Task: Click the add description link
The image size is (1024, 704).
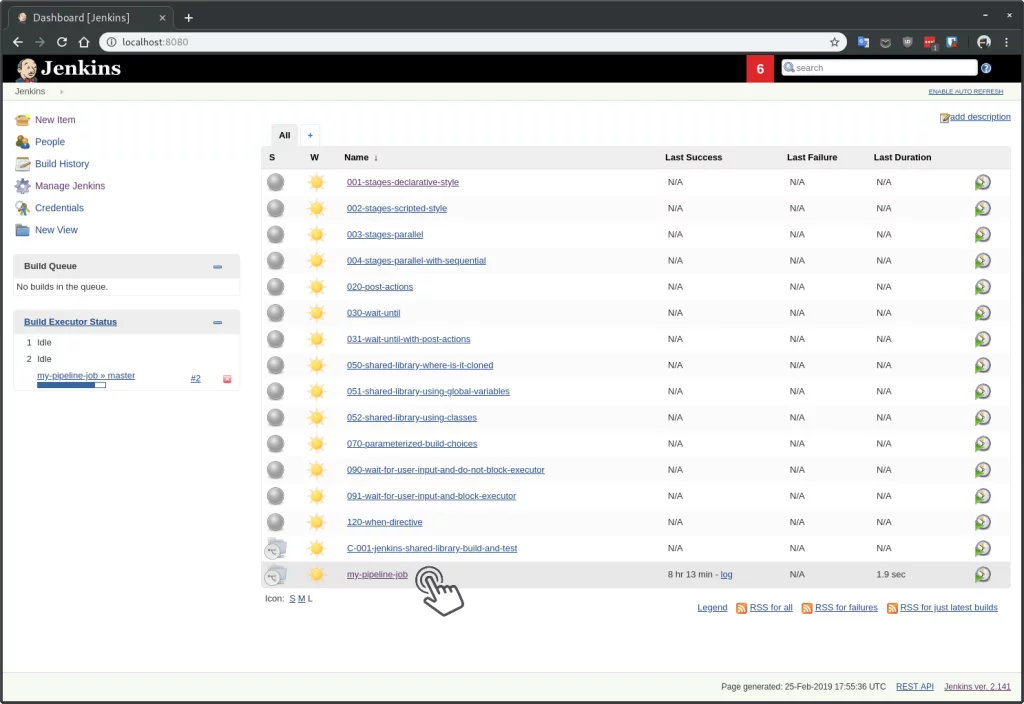Action: 980,117
